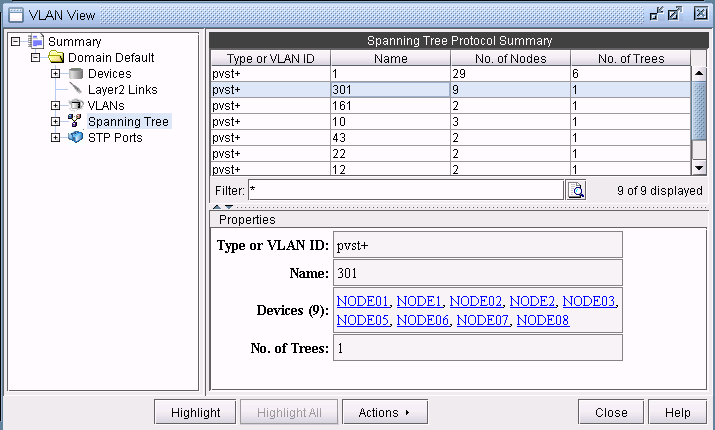Sort by No. of Nodes column header

pyautogui.click(x=510, y=58)
